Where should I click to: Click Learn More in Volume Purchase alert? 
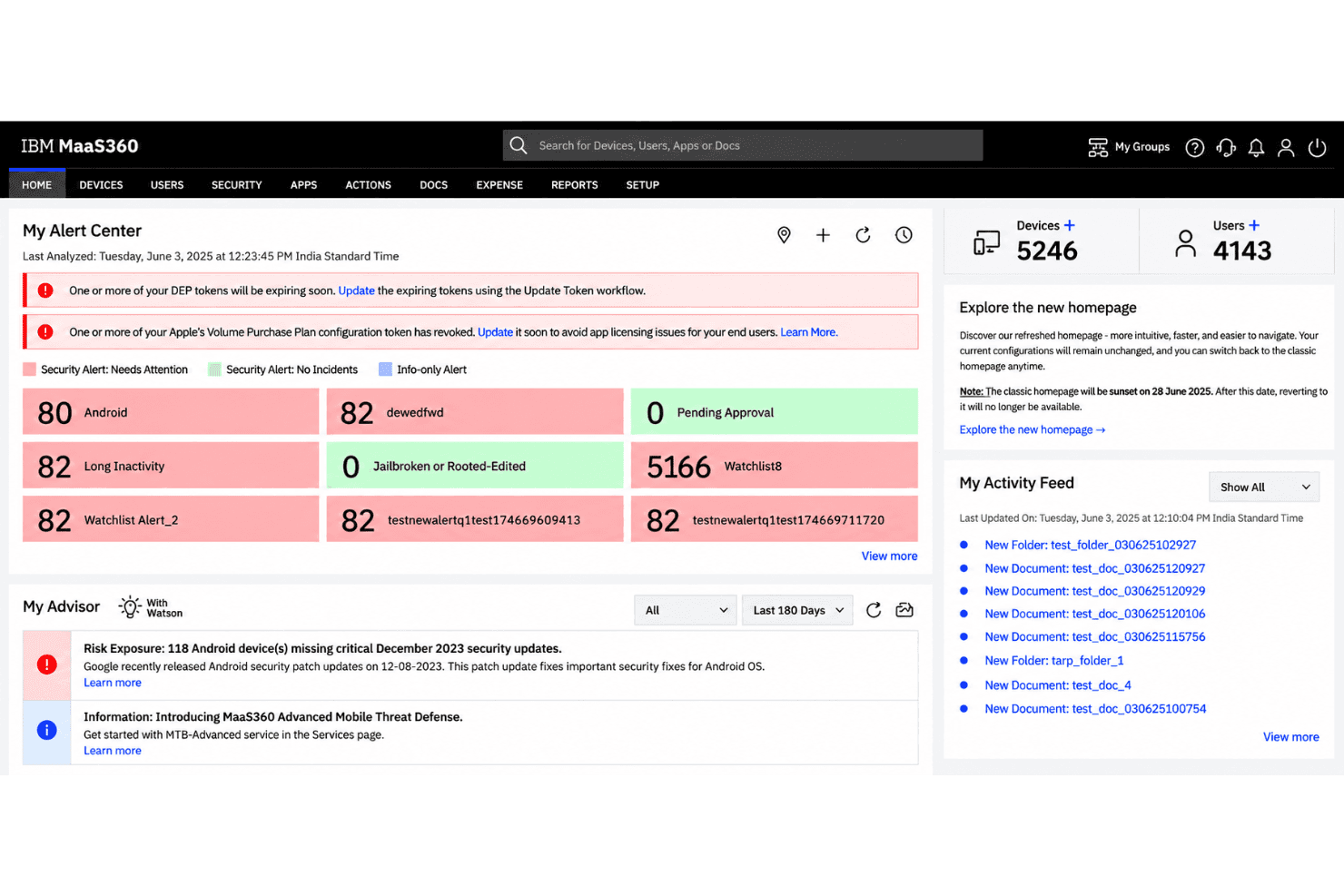point(808,332)
